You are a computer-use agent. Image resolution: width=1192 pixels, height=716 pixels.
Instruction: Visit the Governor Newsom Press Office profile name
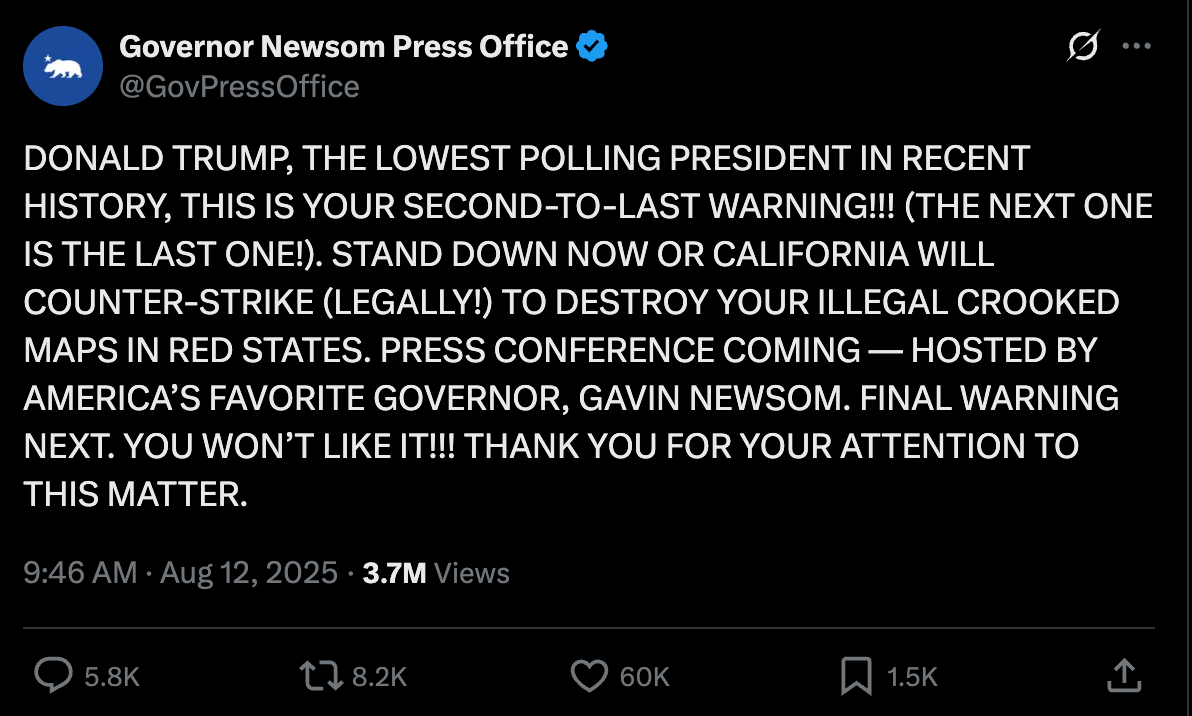[342, 46]
